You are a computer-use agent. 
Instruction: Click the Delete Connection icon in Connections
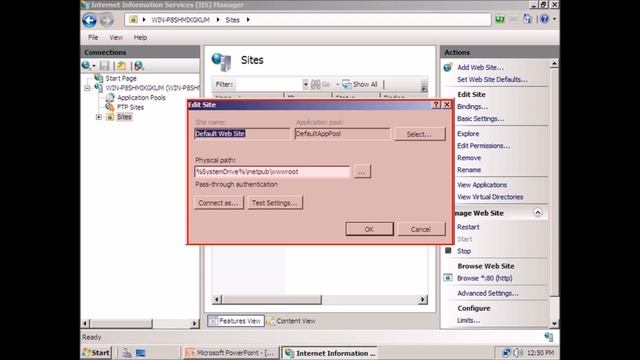pyautogui.click(x=139, y=65)
